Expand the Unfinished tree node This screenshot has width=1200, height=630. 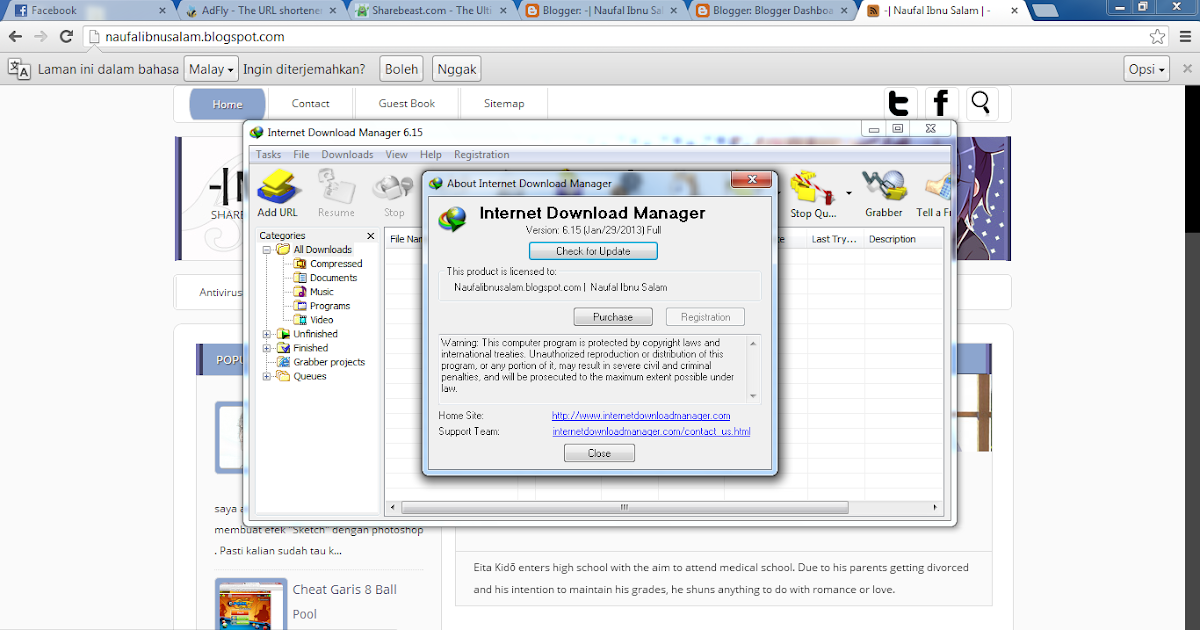[267, 334]
